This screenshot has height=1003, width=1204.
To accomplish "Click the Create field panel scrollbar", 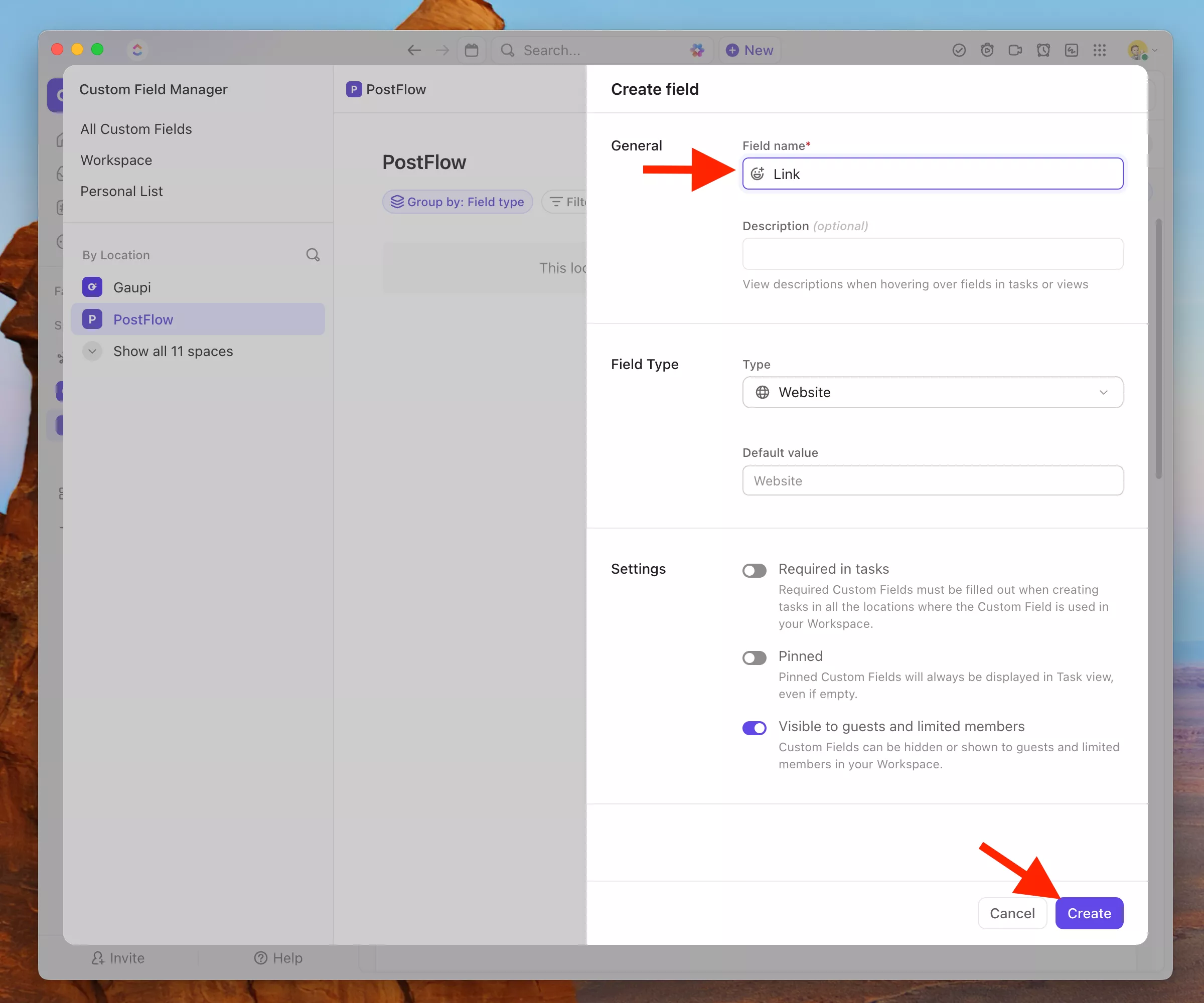I will pyautogui.click(x=1158, y=349).
